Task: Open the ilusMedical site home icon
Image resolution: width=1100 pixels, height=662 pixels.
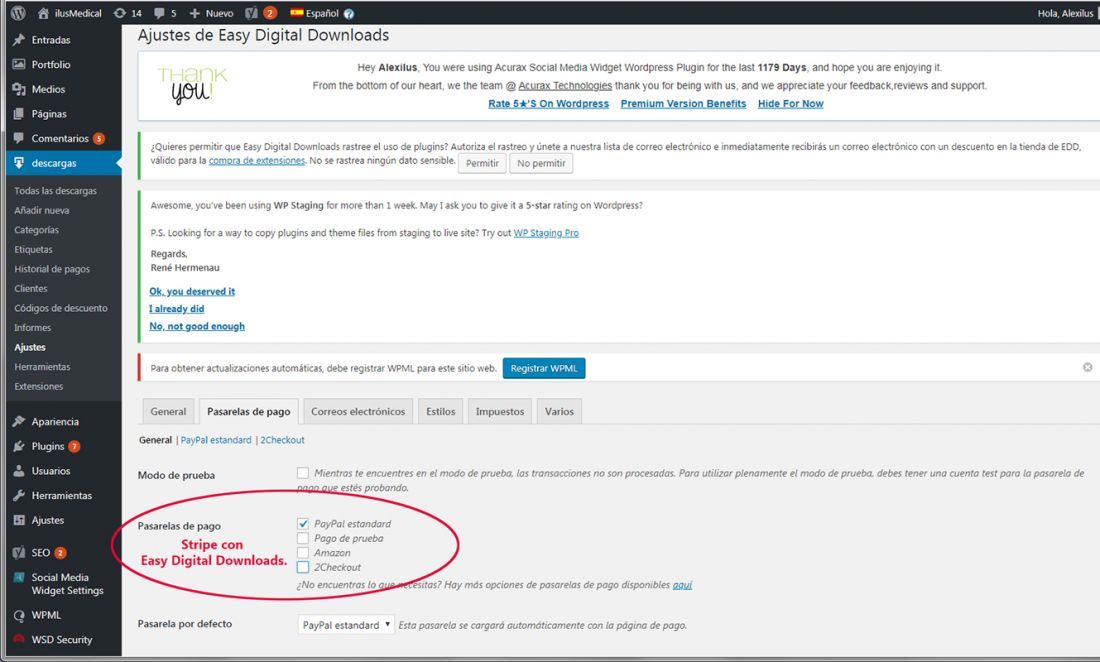Action: (x=43, y=13)
